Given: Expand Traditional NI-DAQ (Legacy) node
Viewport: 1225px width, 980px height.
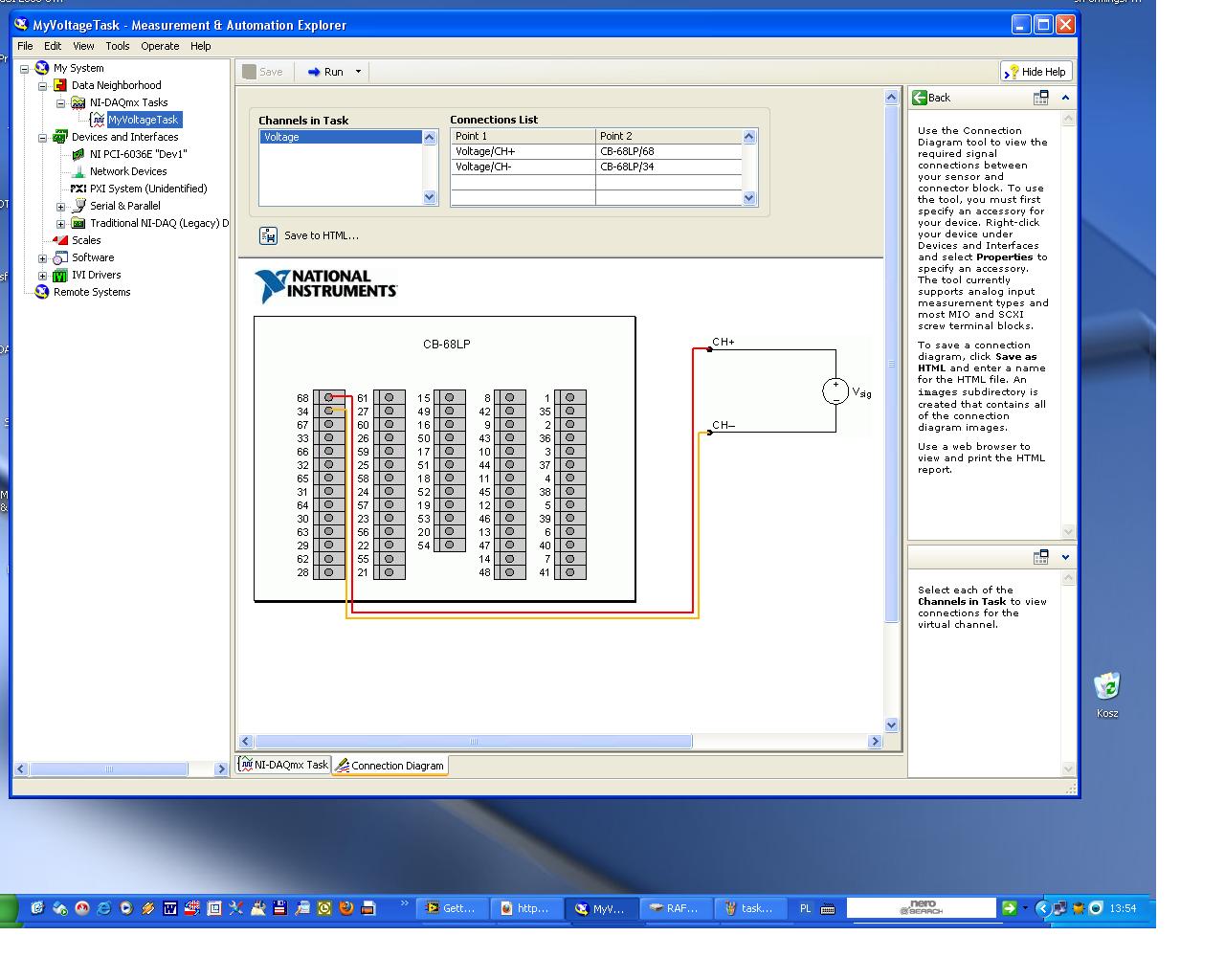Looking at the screenshot, I should point(61,223).
